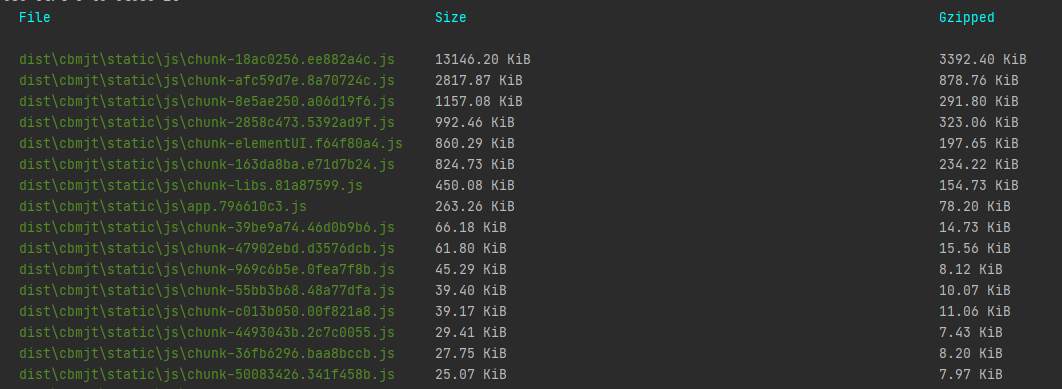The width and height of the screenshot is (1062, 389).
Task: Open chunk-4493043b.2c7c0055.js file path
Action: pos(207,333)
